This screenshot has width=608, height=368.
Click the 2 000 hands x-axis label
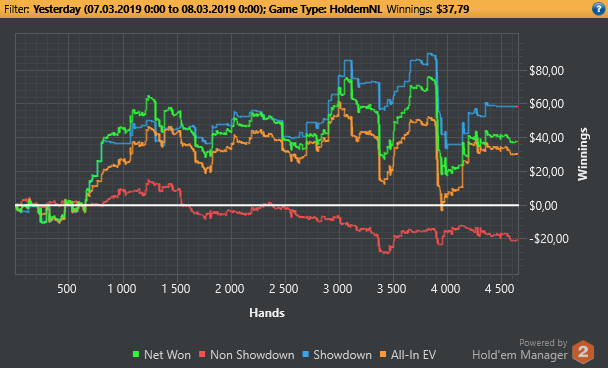click(230, 289)
